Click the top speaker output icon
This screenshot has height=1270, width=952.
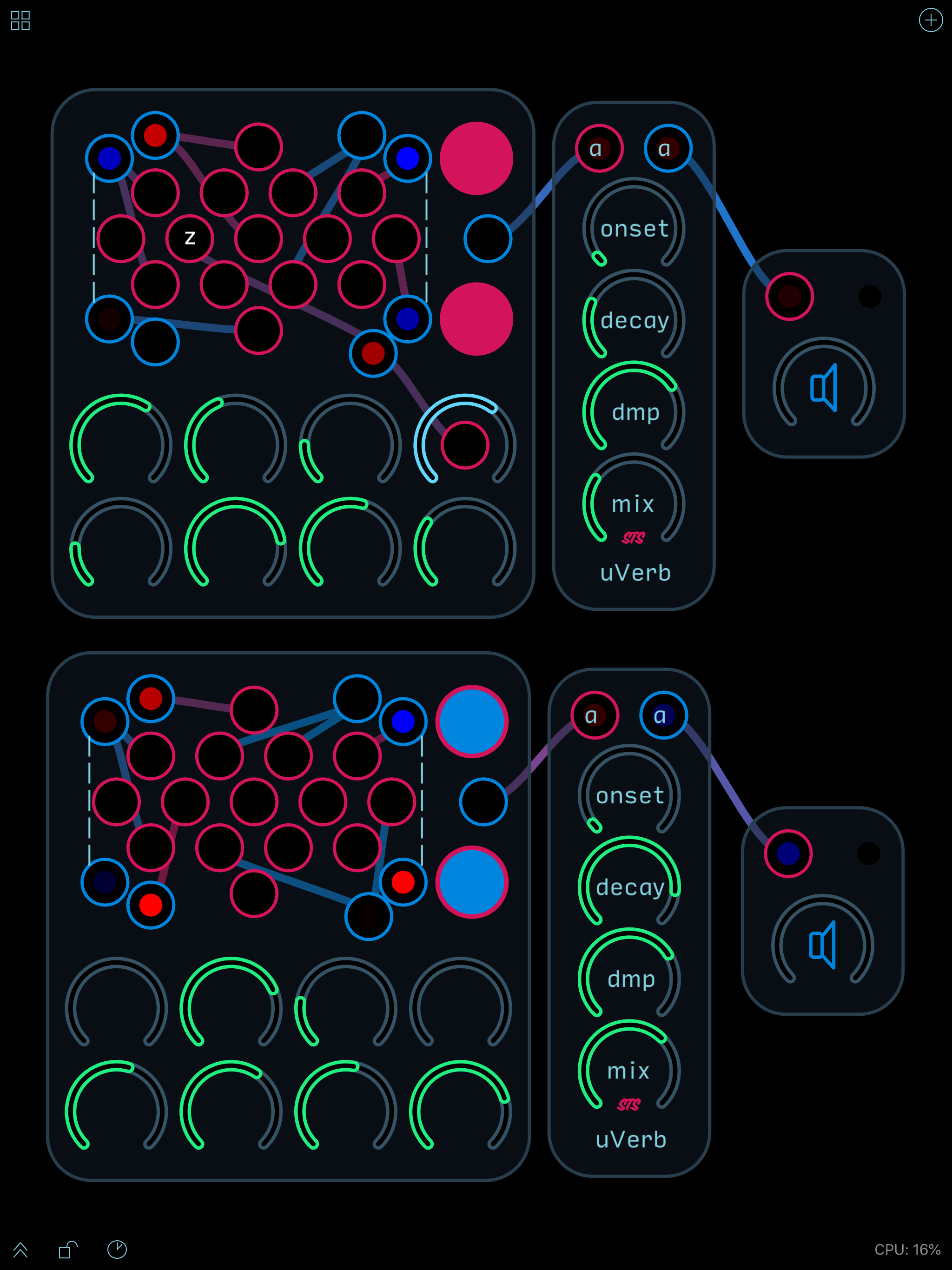click(823, 388)
